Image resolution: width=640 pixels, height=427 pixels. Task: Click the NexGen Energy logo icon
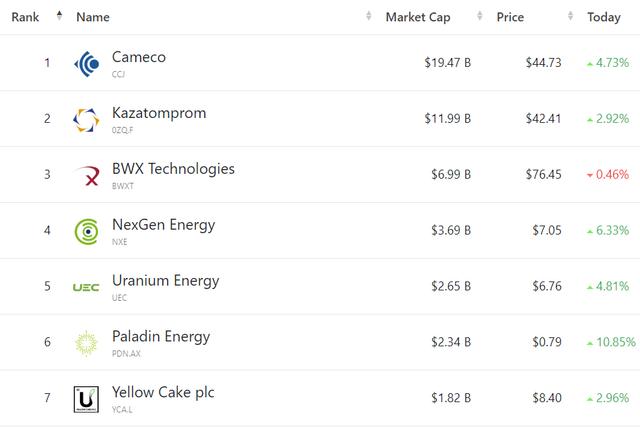[x=87, y=232]
